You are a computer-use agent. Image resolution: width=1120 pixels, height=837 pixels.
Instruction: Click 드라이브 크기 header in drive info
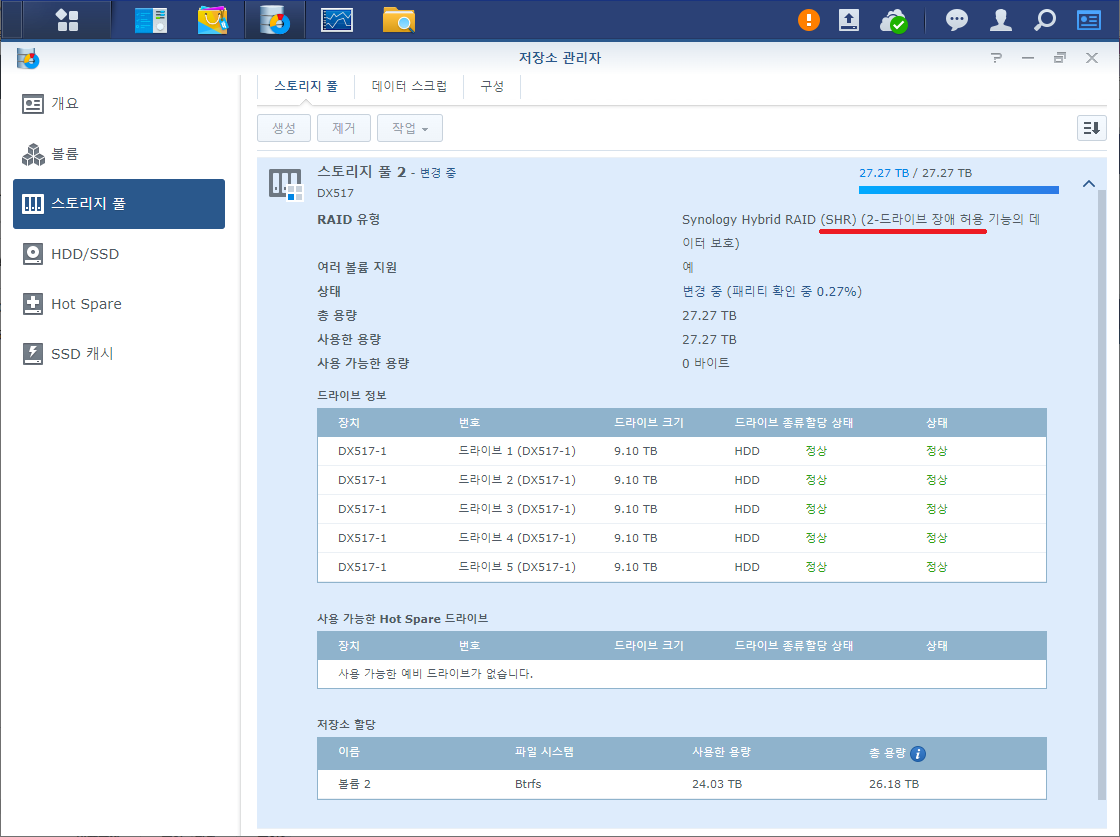[649, 423]
